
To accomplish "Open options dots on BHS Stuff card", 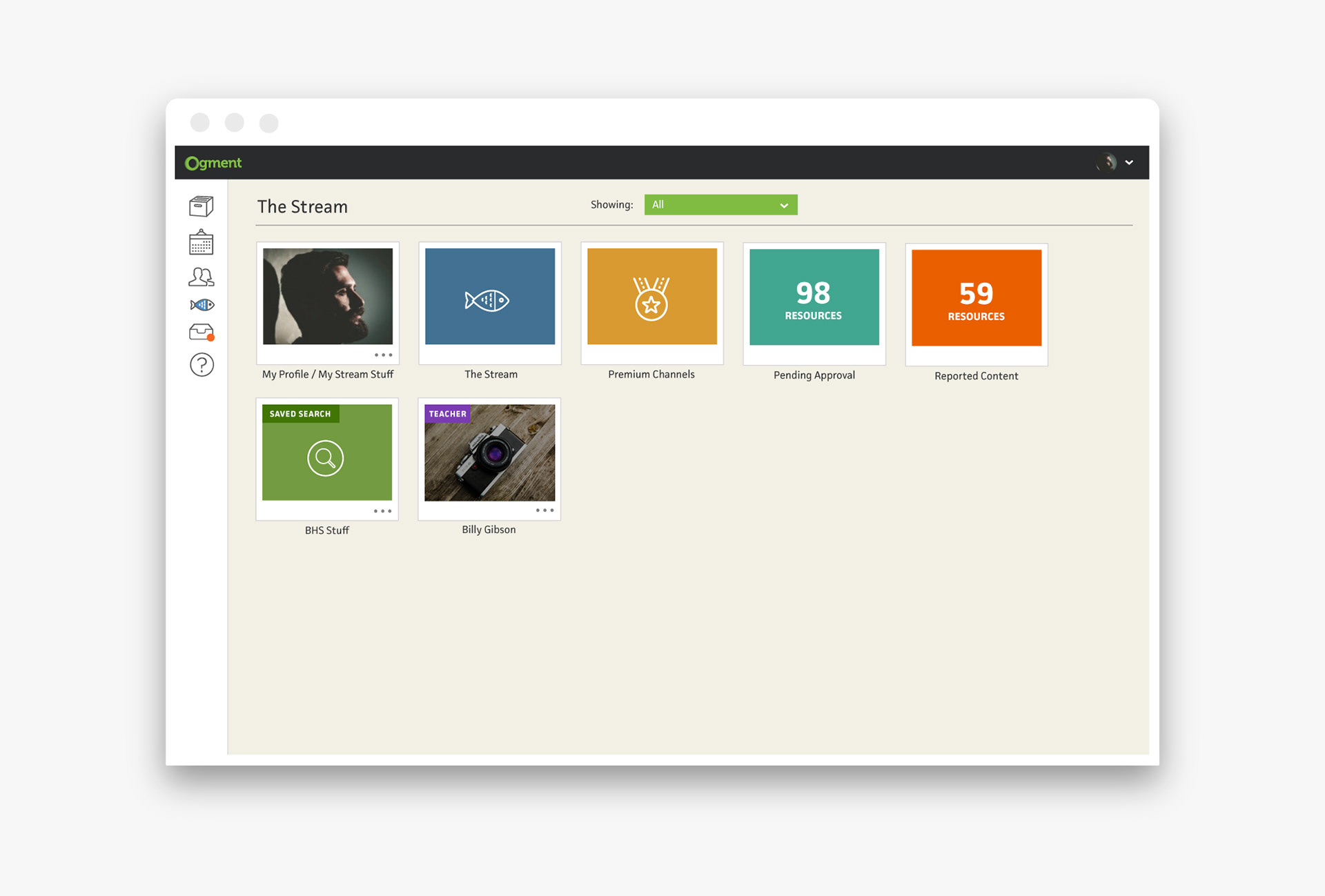I will (382, 511).
